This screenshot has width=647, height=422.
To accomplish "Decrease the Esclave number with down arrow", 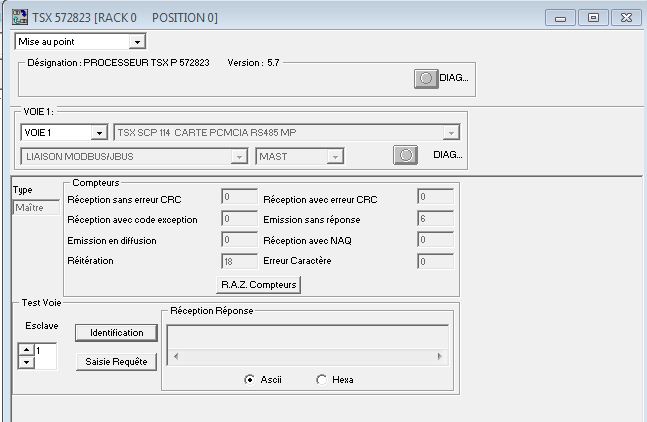I will point(25,361).
